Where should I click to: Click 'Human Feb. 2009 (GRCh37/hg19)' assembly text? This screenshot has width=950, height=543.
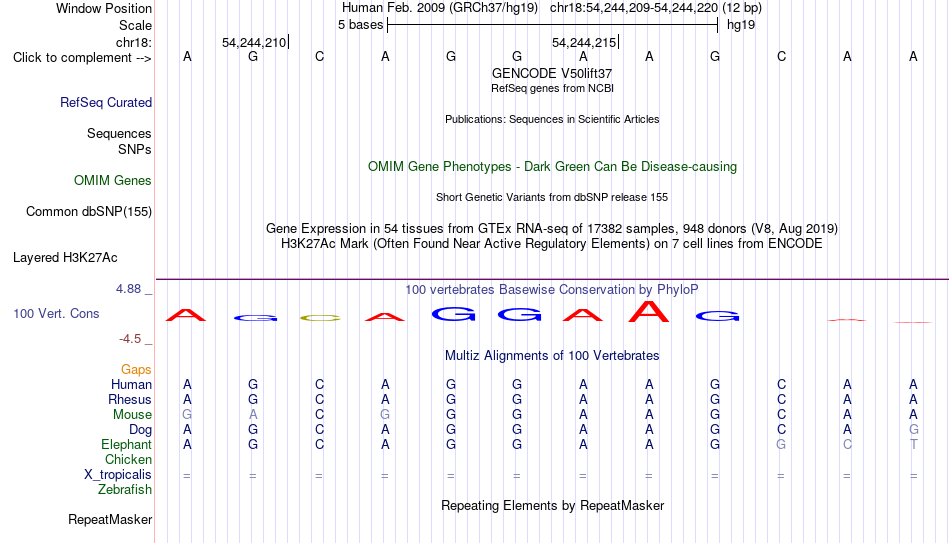440,8
